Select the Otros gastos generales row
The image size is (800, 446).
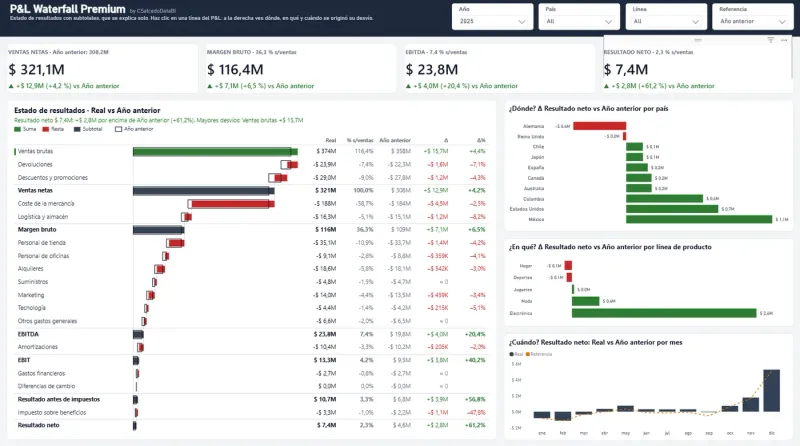(x=250, y=321)
